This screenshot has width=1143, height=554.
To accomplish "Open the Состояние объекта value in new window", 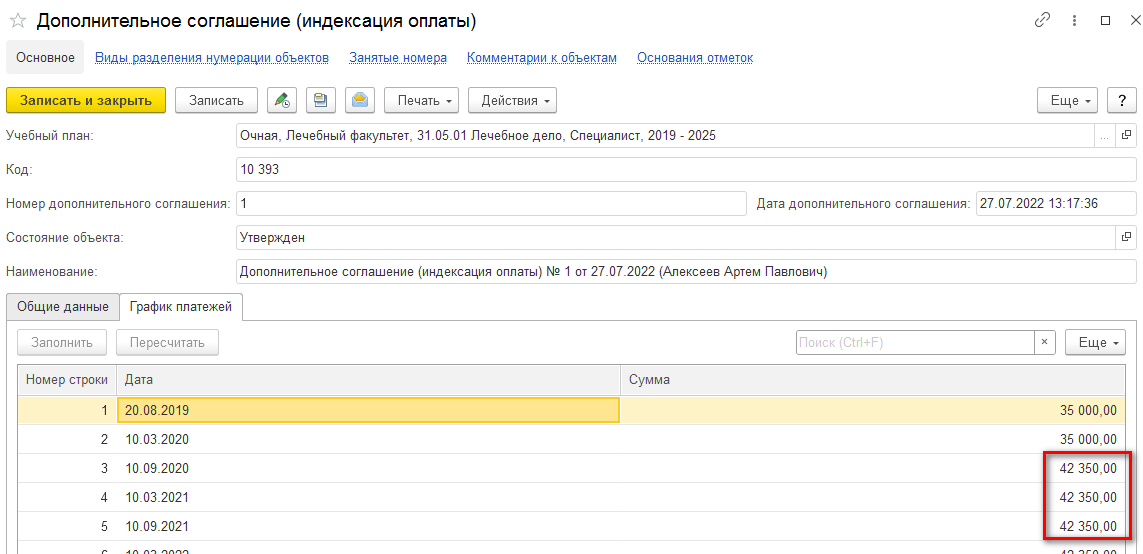I will (1126, 237).
